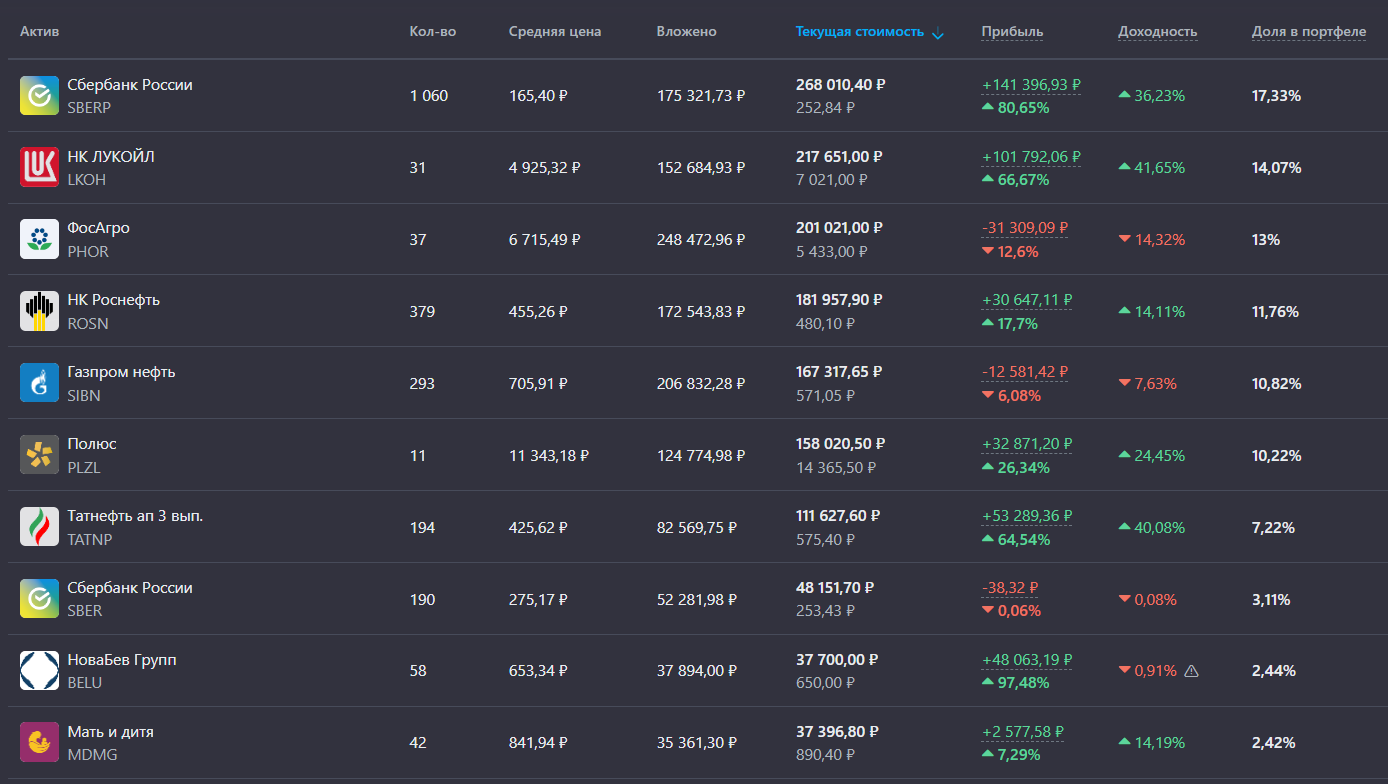Image resolution: width=1388 pixels, height=784 pixels.
Task: Click the warning triangle next to 0,91%
Action: [1191, 671]
